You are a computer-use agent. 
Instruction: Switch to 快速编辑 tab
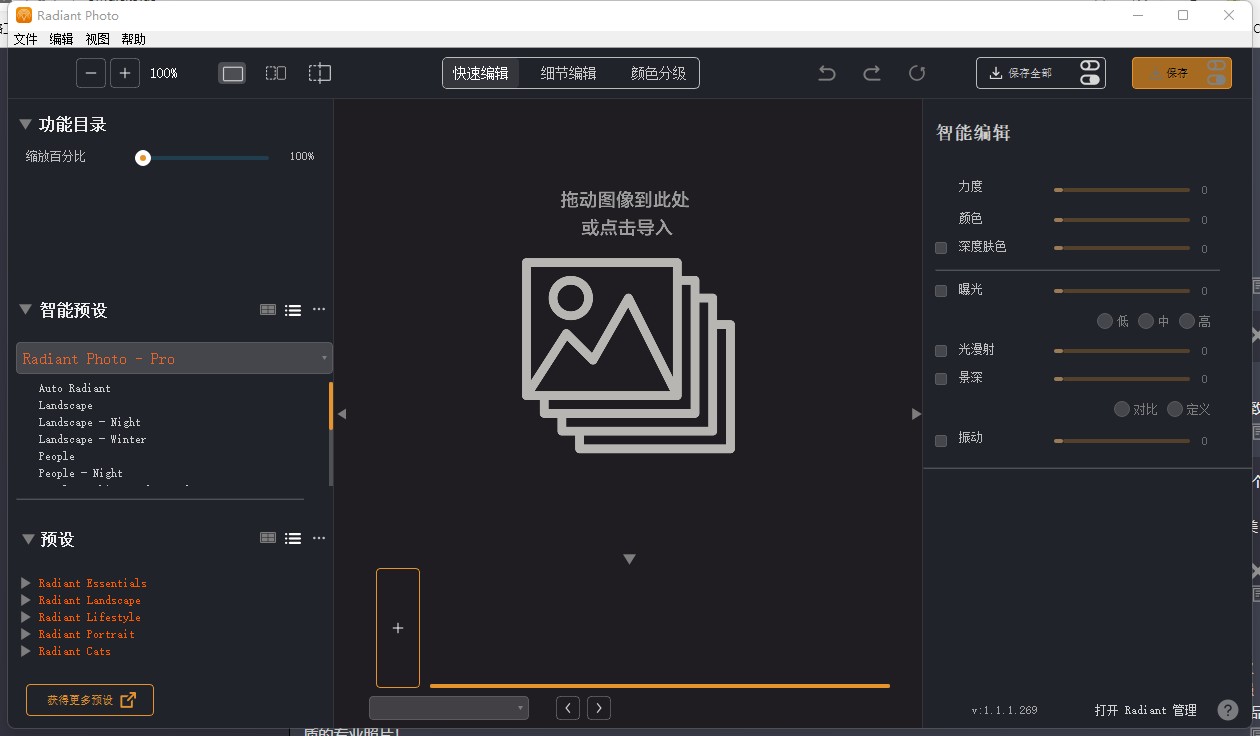coord(481,73)
